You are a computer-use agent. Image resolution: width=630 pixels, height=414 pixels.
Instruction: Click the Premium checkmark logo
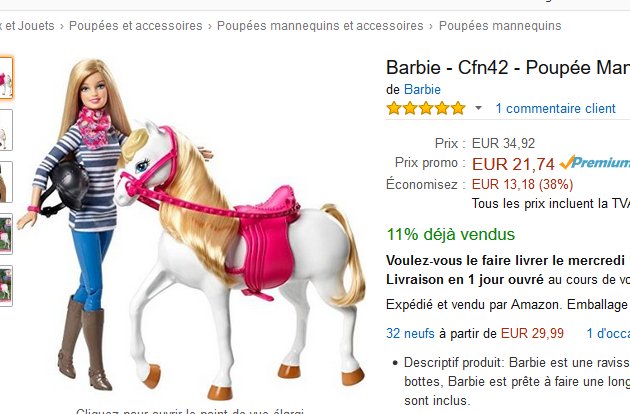[595, 162]
